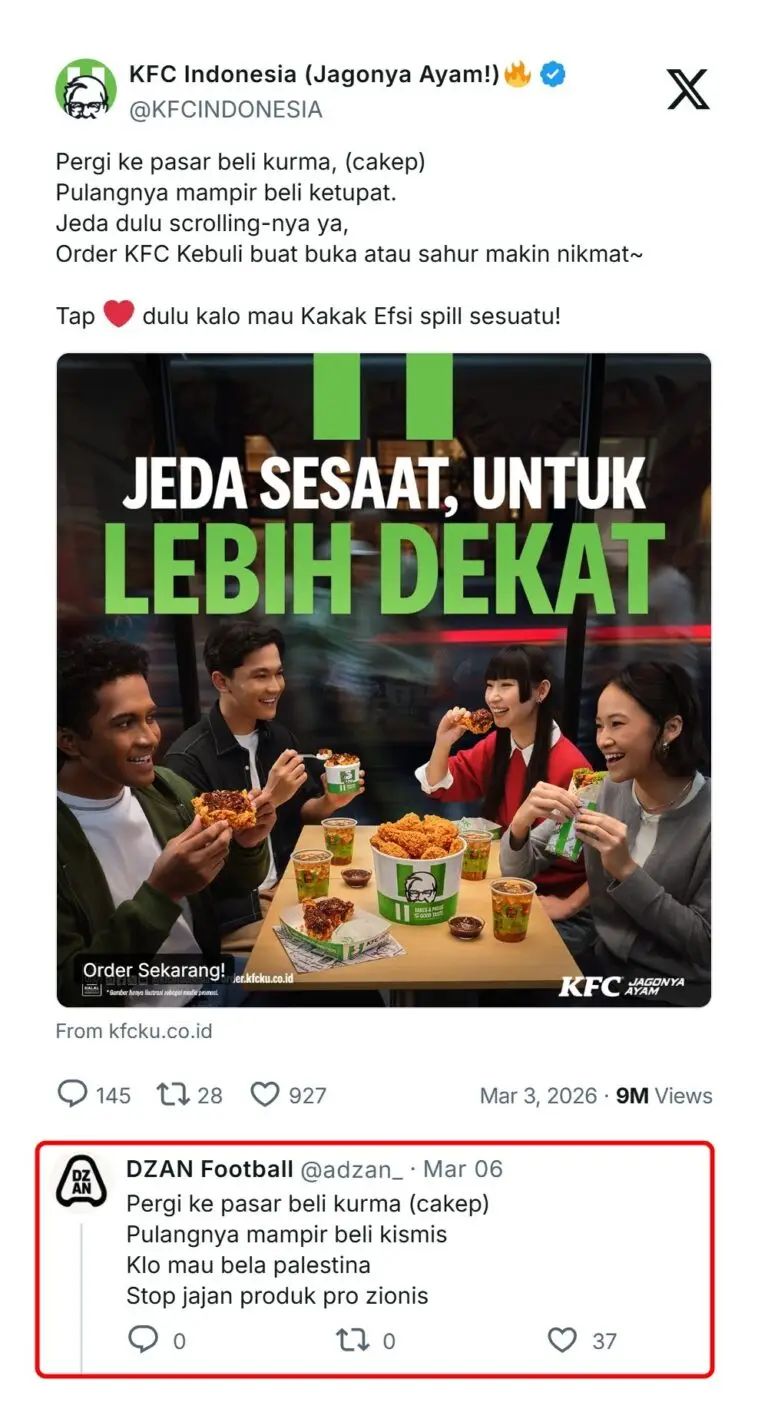Repost the KFC tweet with 28 reposts
This screenshot has height=1402, width=768.
(172, 1094)
